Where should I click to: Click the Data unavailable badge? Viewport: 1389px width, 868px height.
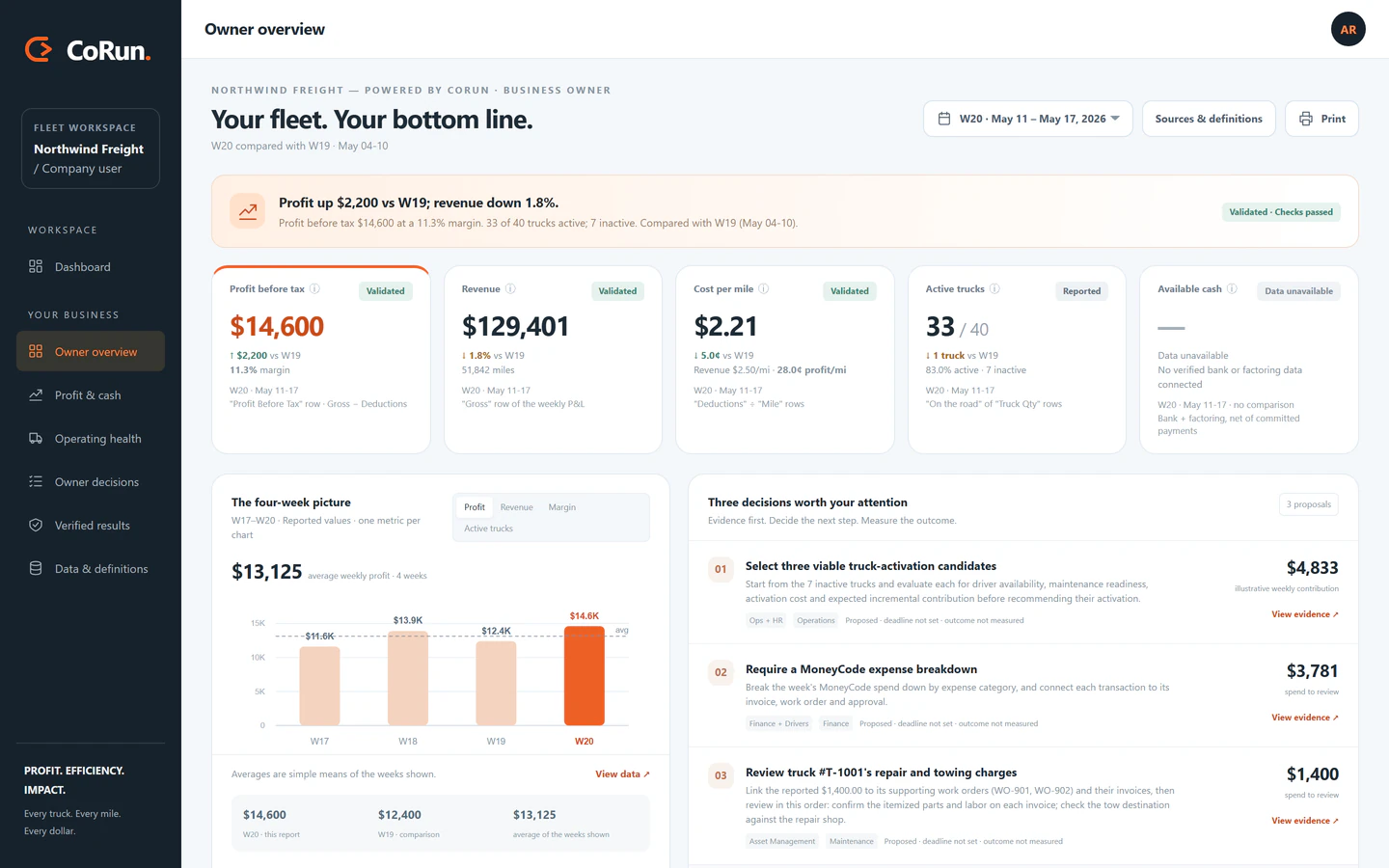pos(1298,291)
